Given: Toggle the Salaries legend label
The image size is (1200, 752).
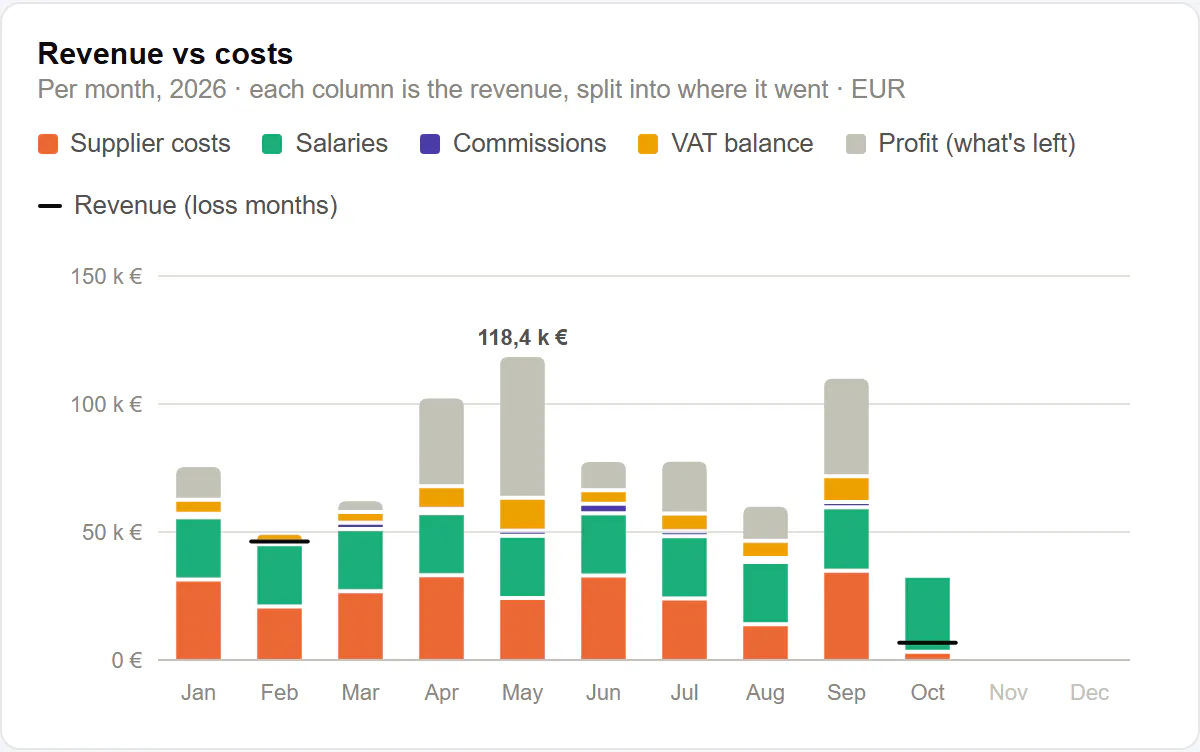Looking at the screenshot, I should point(342,144).
